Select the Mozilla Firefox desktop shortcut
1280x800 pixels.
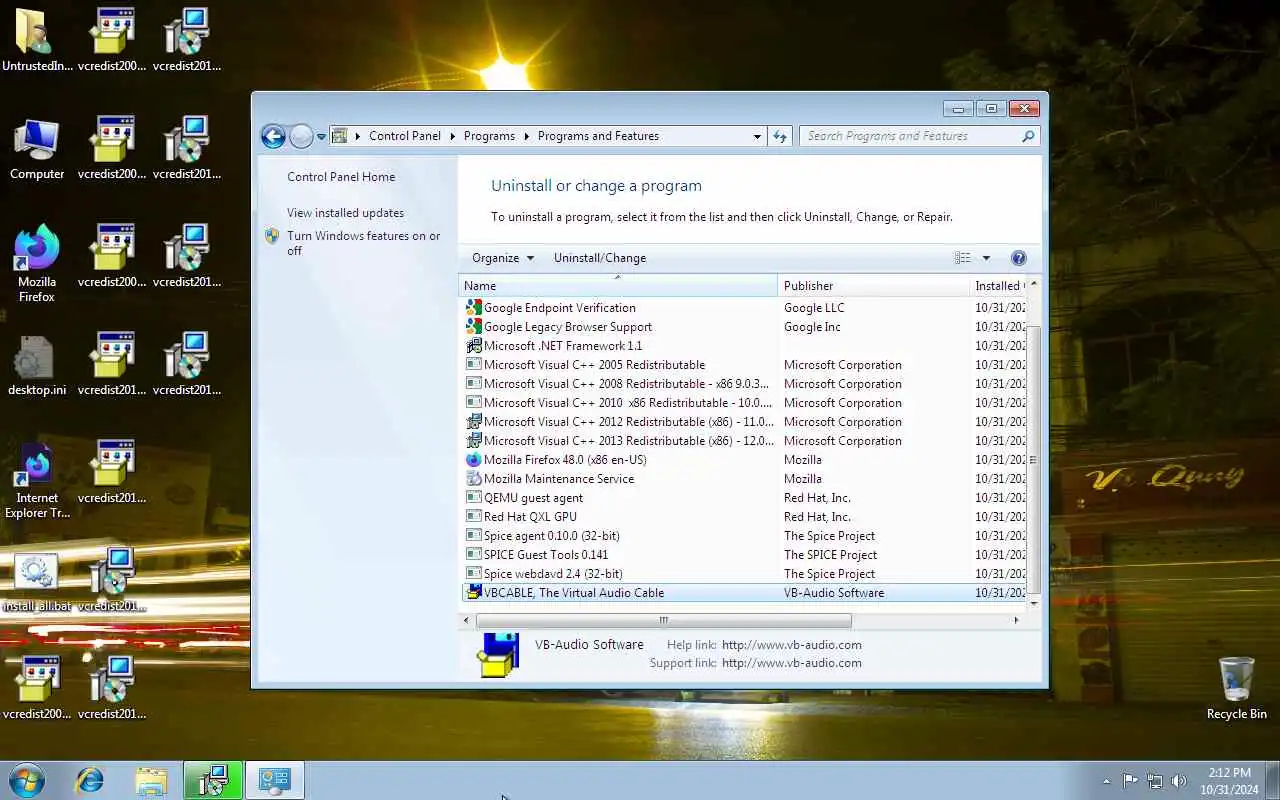click(x=37, y=264)
